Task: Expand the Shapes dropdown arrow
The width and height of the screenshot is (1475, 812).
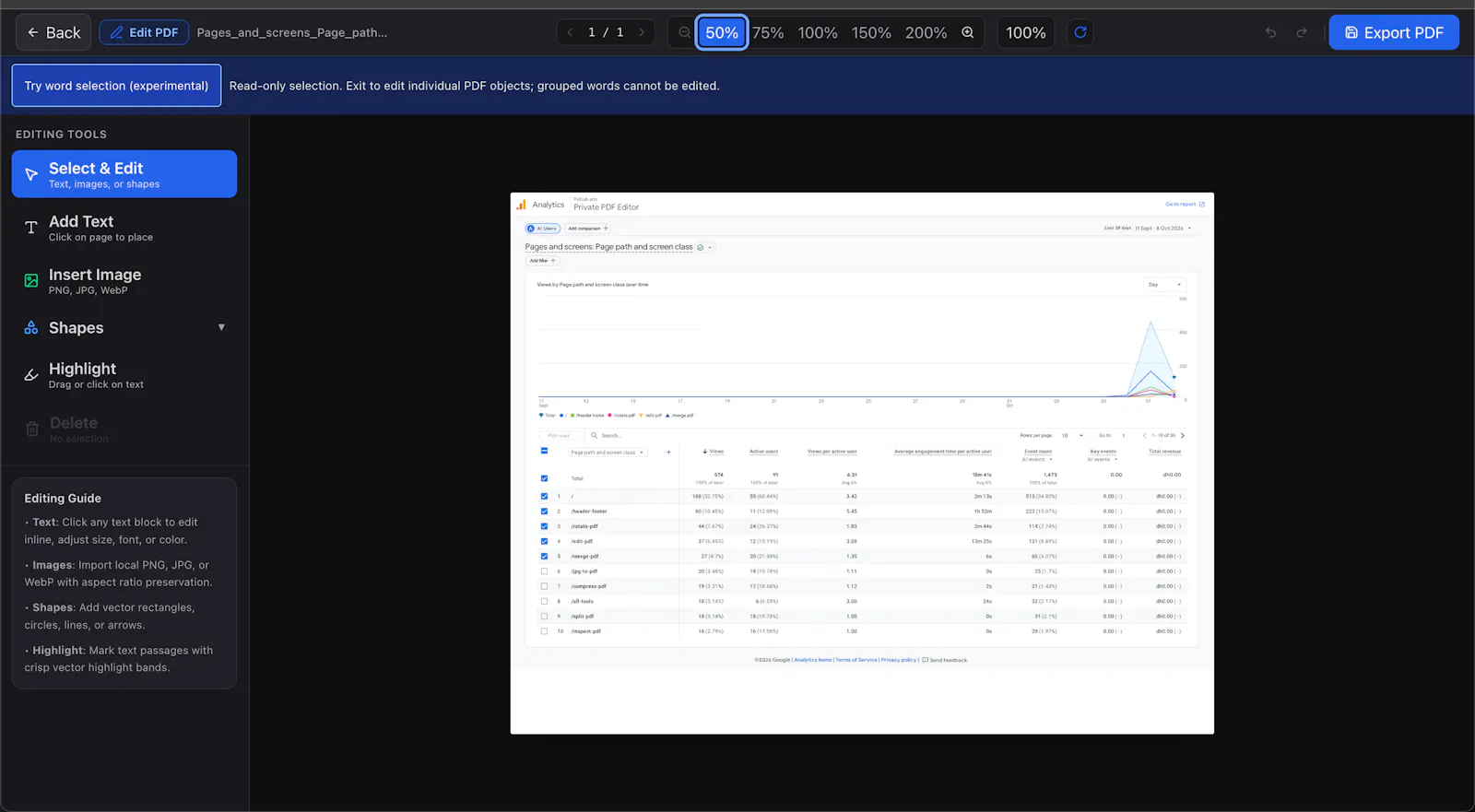Action: [221, 327]
